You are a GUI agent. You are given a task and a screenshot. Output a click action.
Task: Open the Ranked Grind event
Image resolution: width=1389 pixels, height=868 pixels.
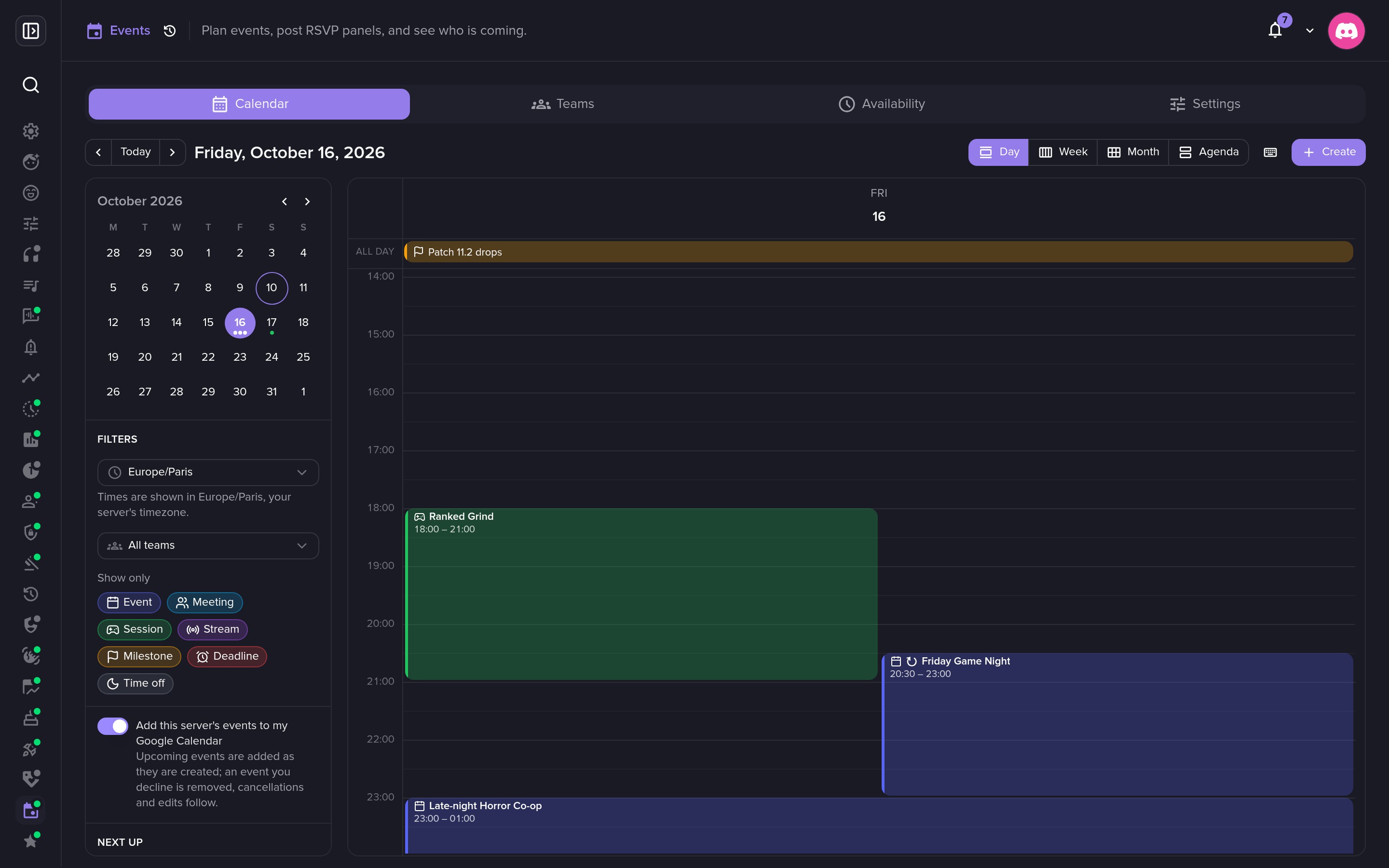641,594
